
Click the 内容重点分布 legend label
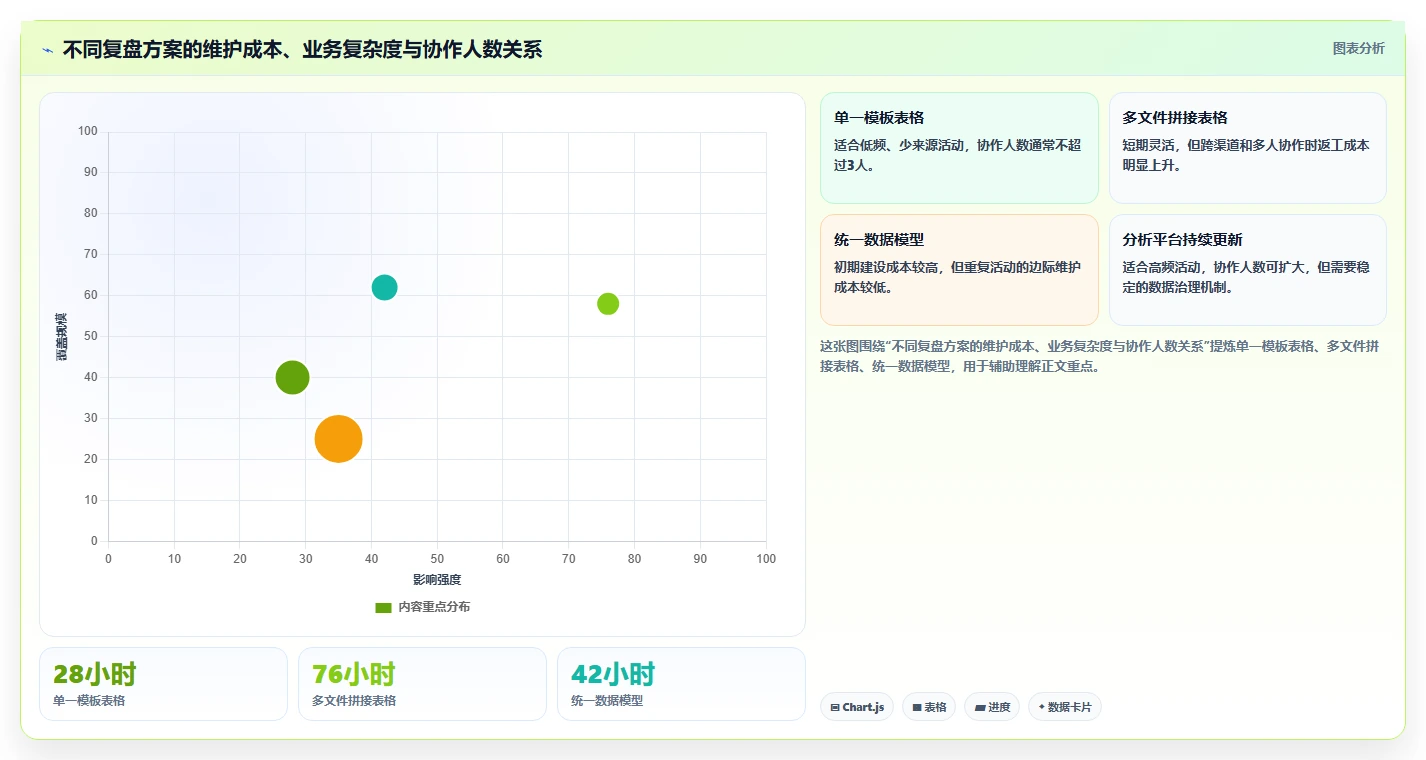tap(434, 607)
